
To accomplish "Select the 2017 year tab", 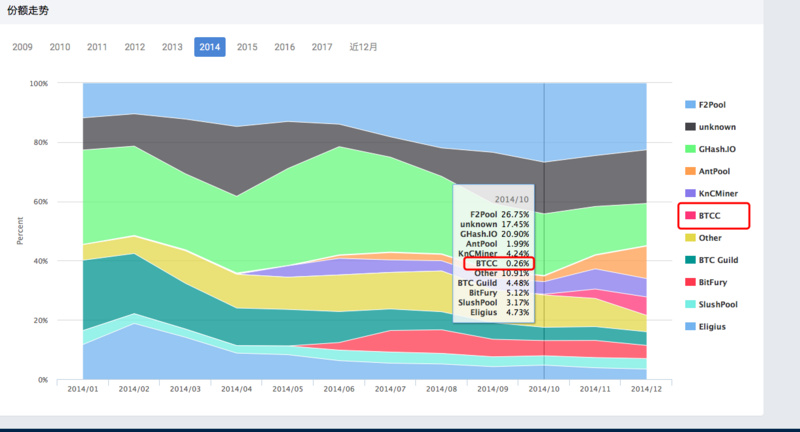I will pyautogui.click(x=322, y=47).
